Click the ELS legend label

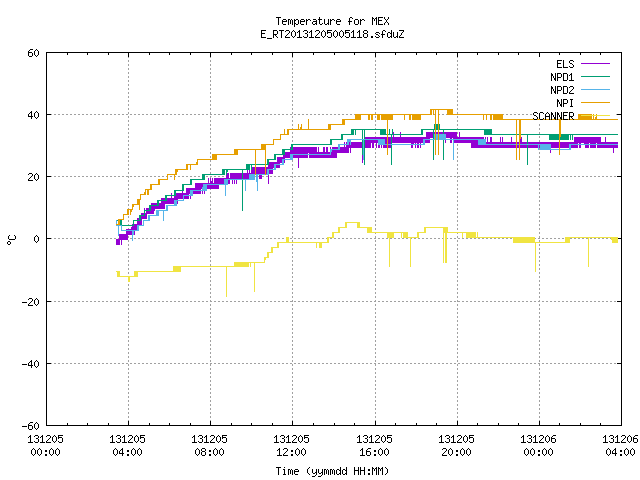coord(565,64)
